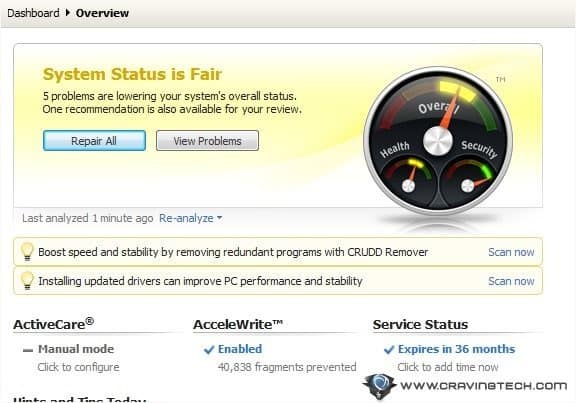Image resolution: width=576 pixels, height=403 pixels.
Task: Open Click to add time now
Action: [x=447, y=367]
